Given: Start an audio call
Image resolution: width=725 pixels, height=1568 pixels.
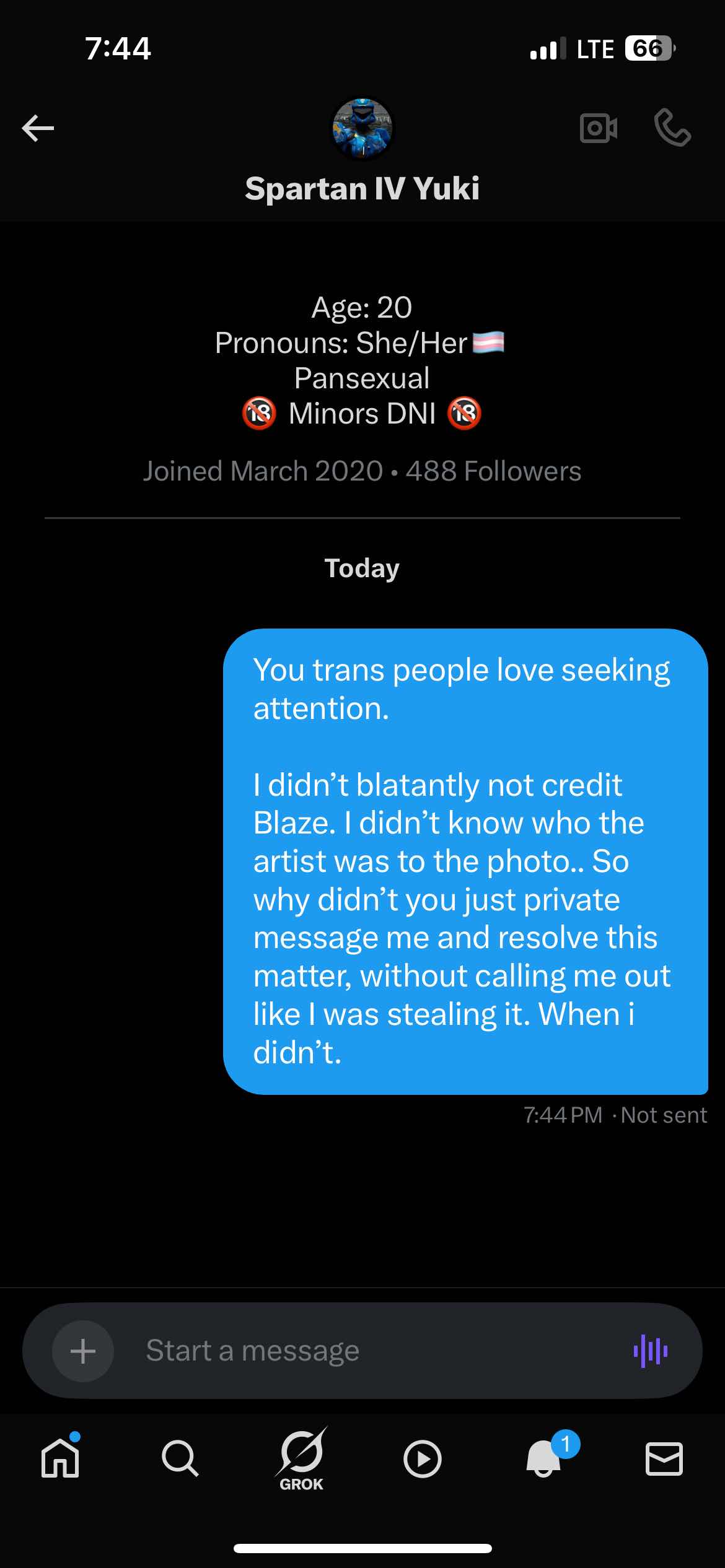Looking at the screenshot, I should 672,128.
